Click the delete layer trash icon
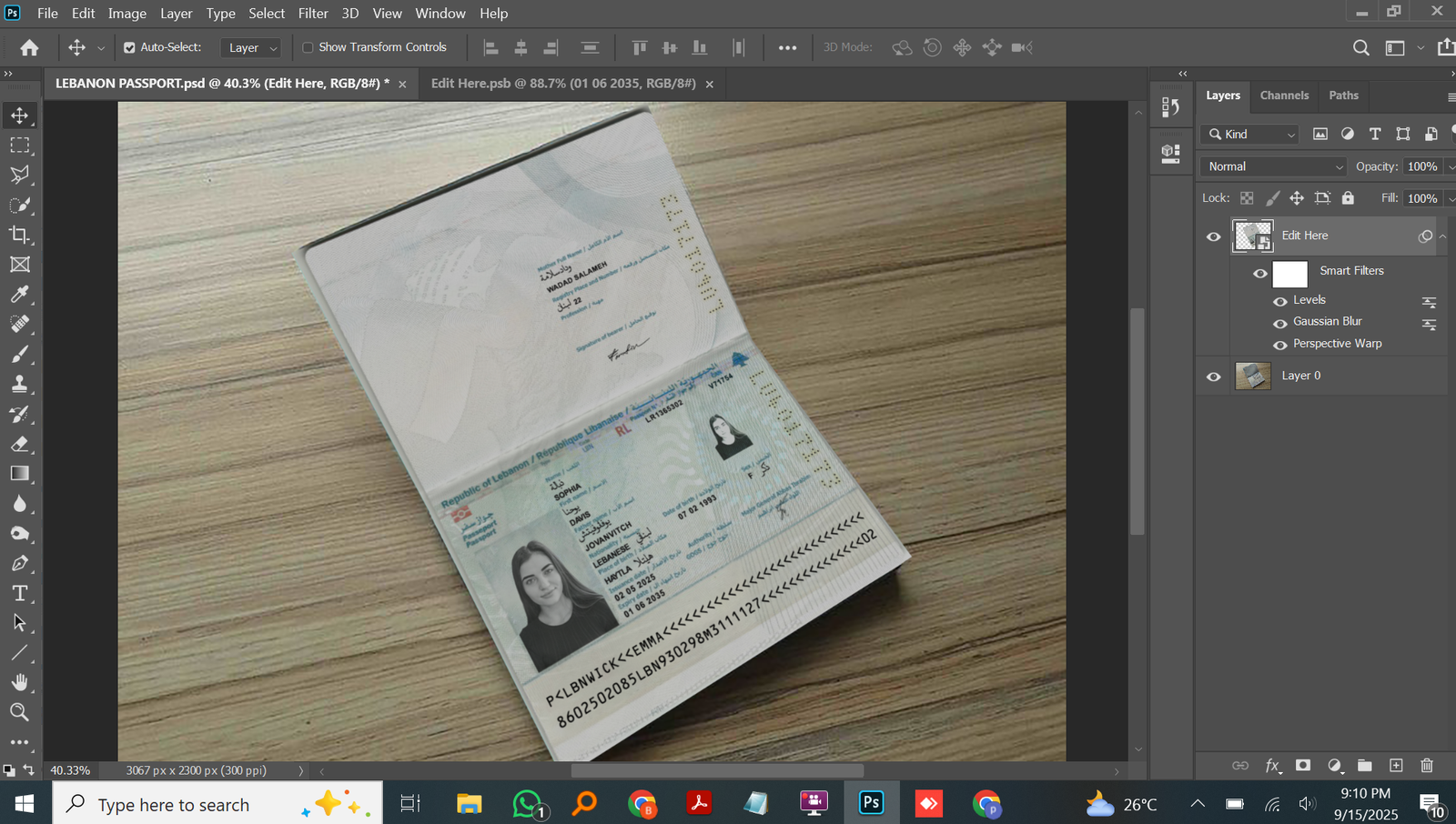 pos(1426,766)
